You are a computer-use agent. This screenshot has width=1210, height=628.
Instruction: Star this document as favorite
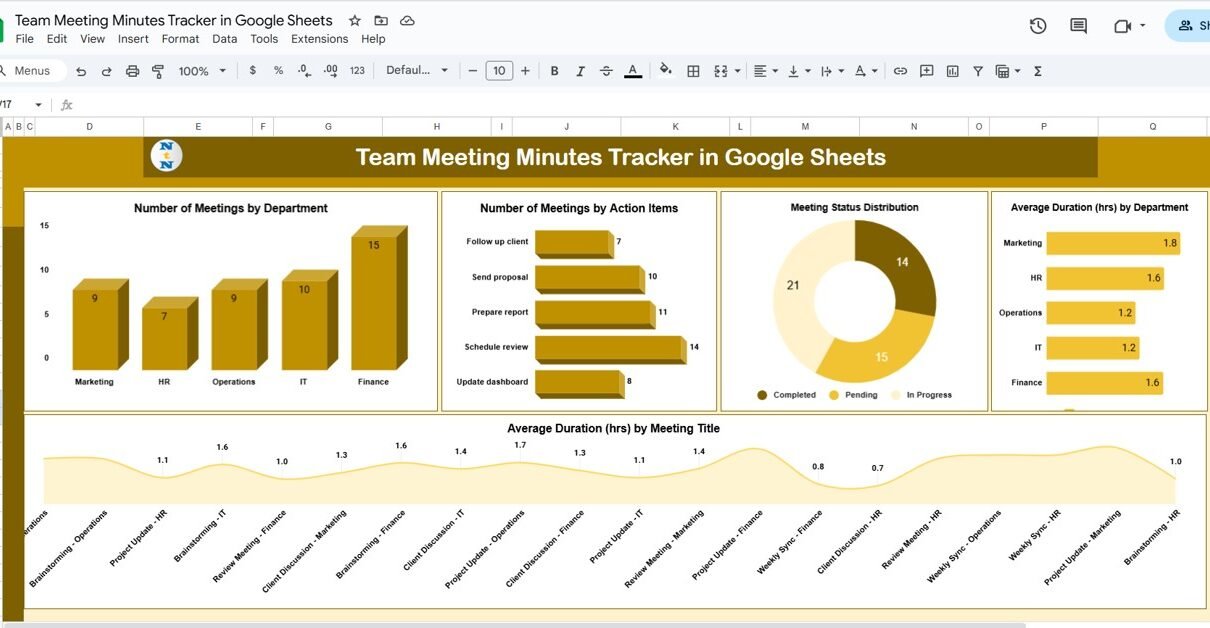coord(354,20)
